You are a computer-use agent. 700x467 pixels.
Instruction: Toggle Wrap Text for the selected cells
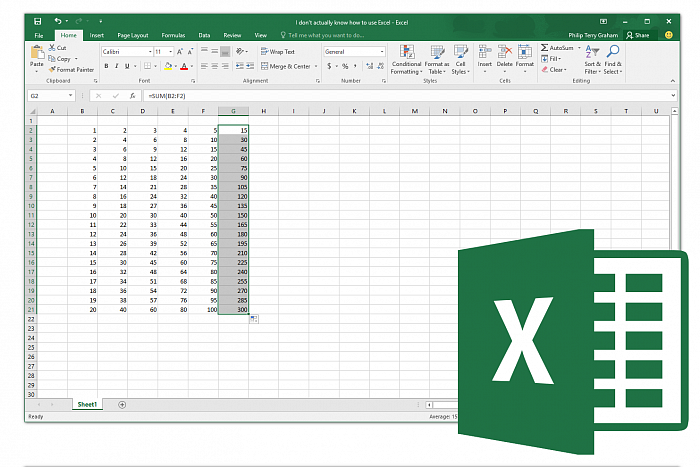click(279, 51)
